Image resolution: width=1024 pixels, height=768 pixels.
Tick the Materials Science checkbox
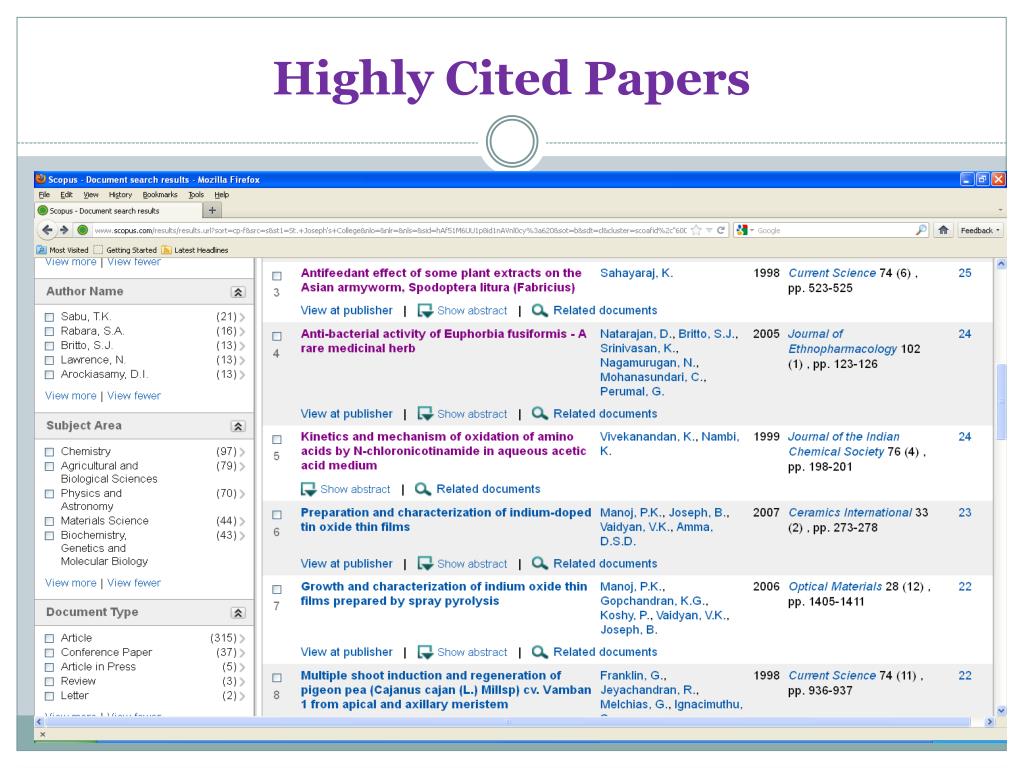[x=49, y=521]
